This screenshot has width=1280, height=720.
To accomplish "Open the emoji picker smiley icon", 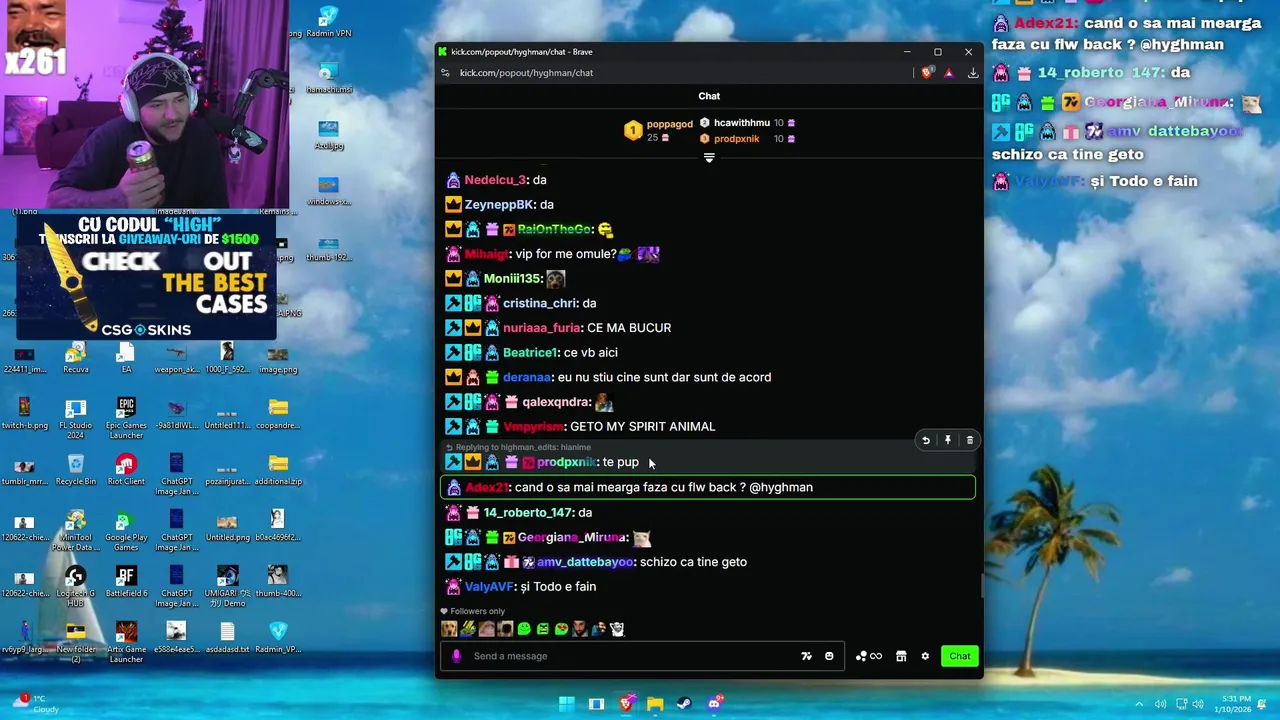I will (829, 656).
